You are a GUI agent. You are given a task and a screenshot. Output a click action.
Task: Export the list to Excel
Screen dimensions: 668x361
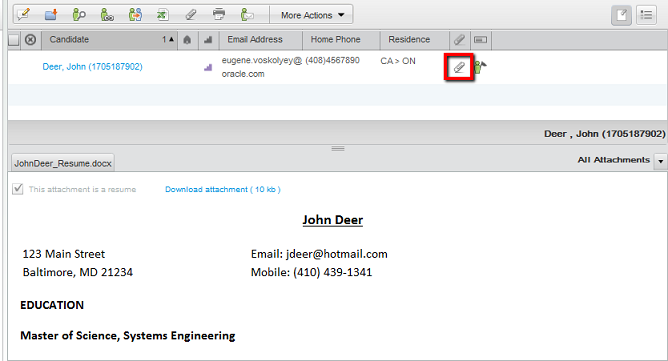click(163, 15)
